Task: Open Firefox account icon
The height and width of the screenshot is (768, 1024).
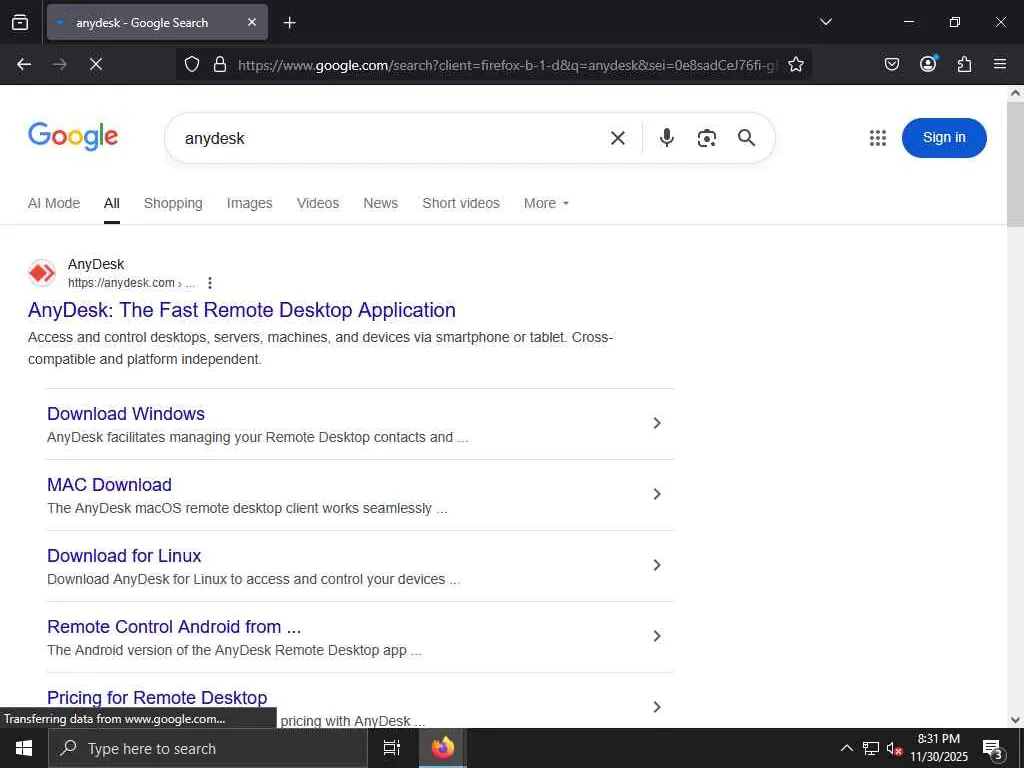Action: click(928, 64)
